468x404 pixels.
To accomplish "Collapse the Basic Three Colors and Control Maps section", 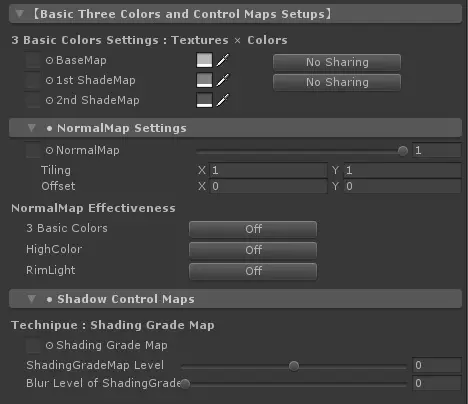I will pyautogui.click(x=20, y=14).
